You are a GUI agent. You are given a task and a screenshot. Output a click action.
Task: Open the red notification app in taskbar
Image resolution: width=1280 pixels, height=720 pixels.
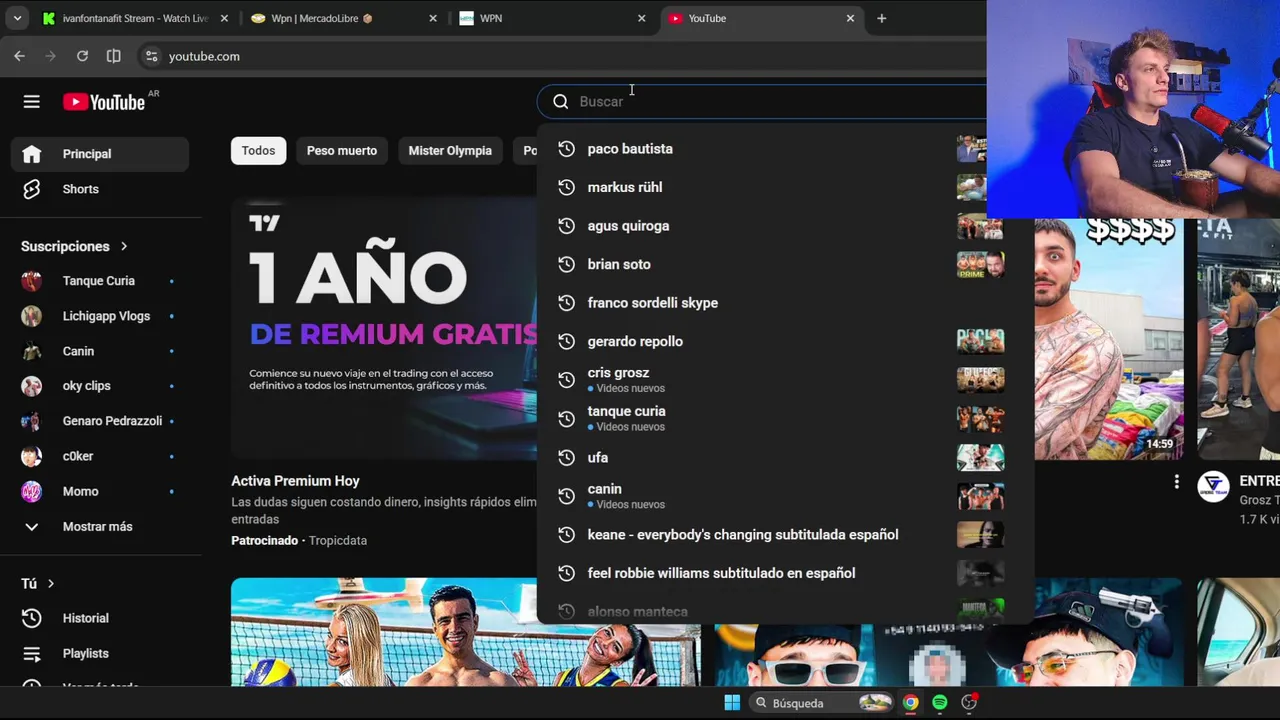[969, 703]
